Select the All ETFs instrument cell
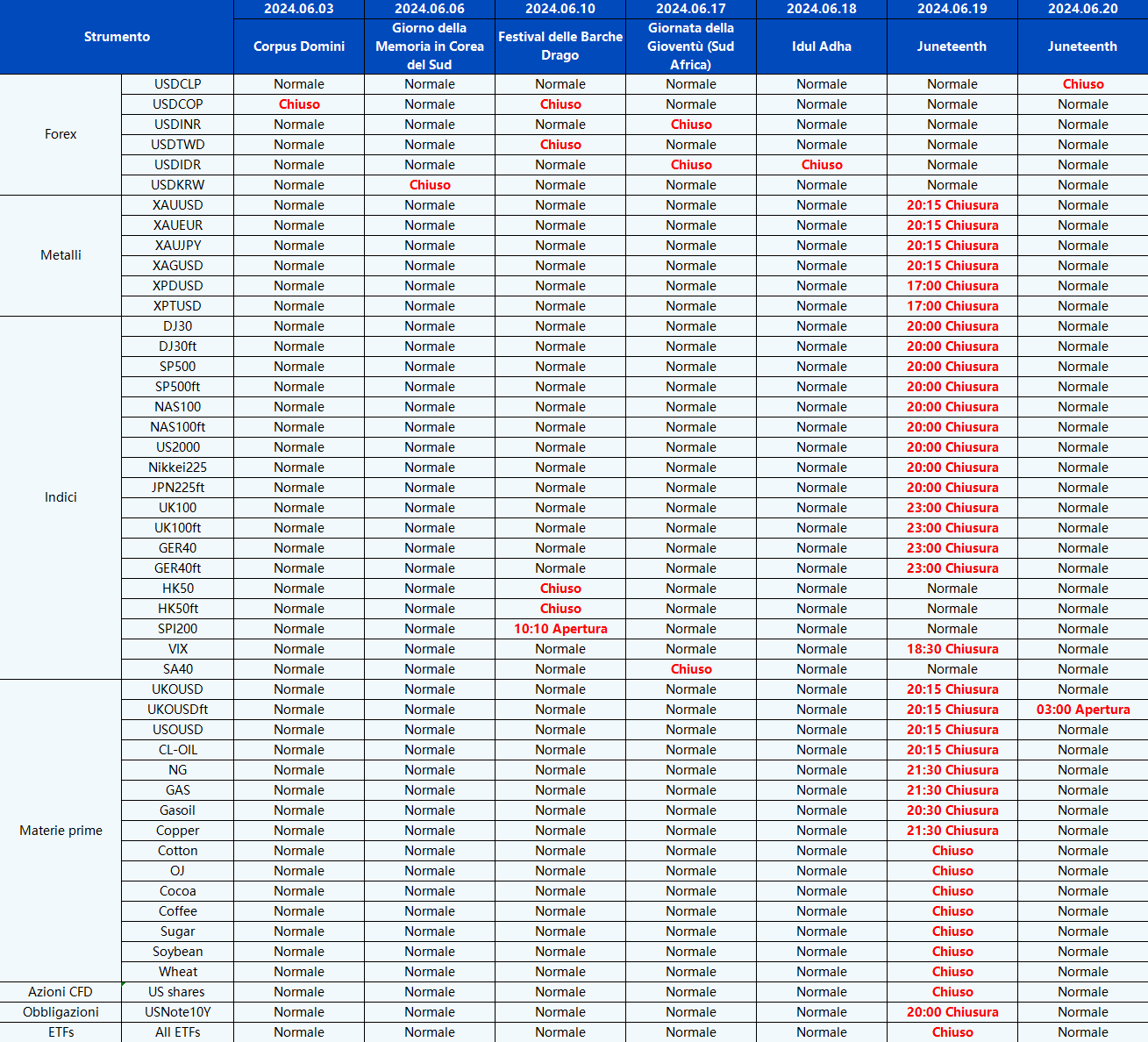This screenshot has height=1042, width=1148. tap(177, 1032)
